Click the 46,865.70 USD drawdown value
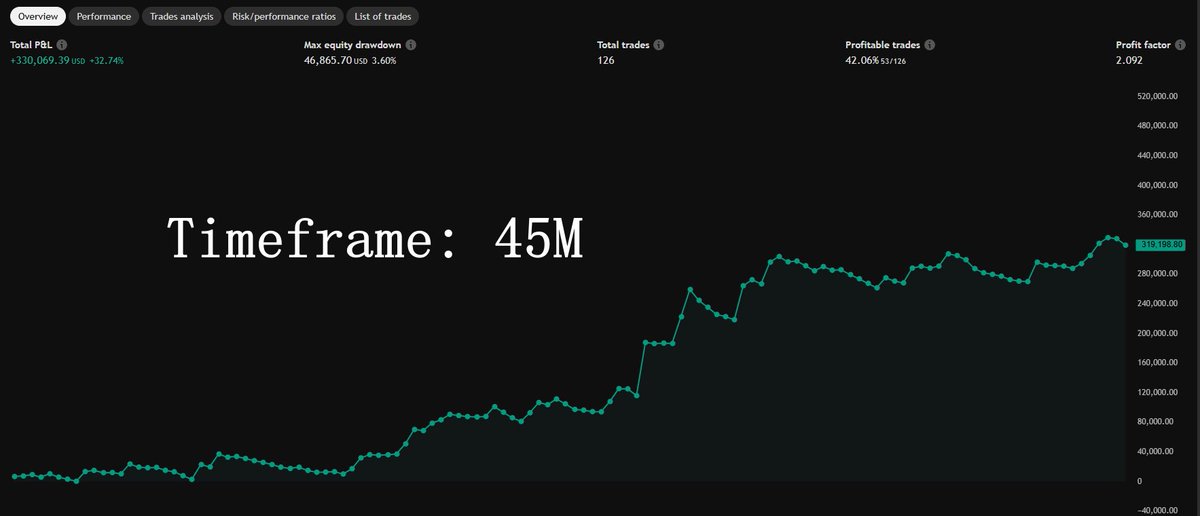Viewport: 1200px width, 516px height. [x=337, y=61]
